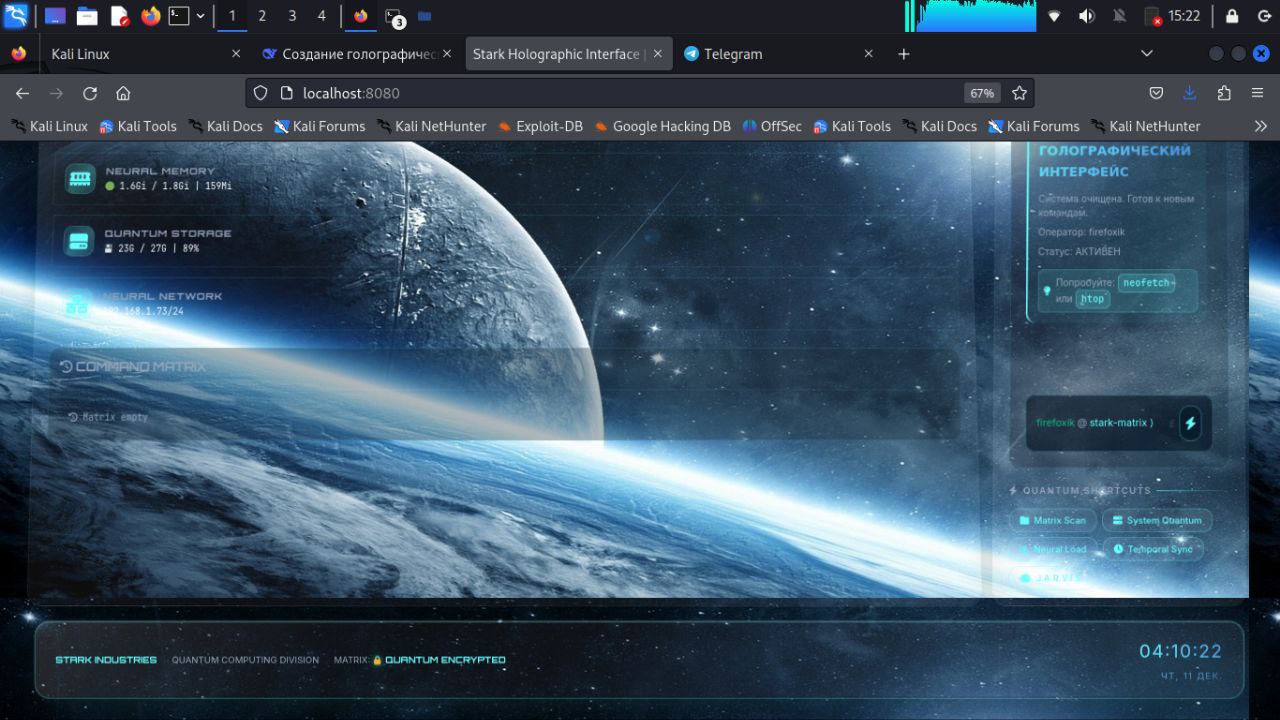Open the Google Hacking DB bookmark

662,126
